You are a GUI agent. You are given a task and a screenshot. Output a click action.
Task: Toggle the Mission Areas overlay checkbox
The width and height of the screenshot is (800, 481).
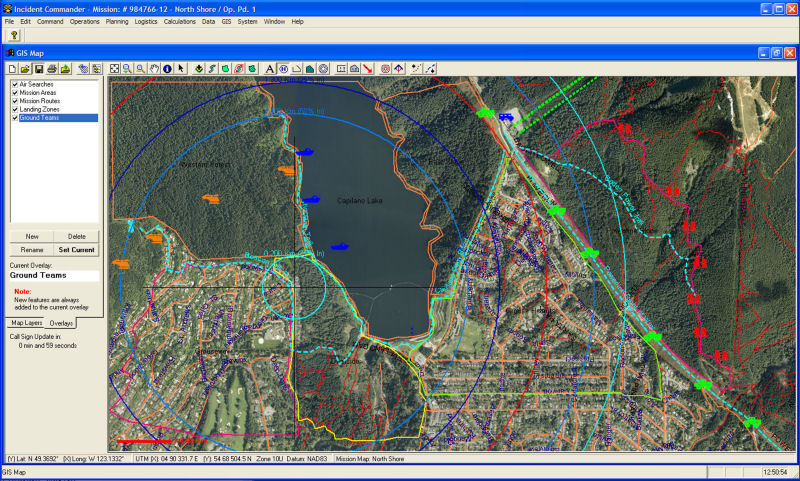tap(15, 92)
